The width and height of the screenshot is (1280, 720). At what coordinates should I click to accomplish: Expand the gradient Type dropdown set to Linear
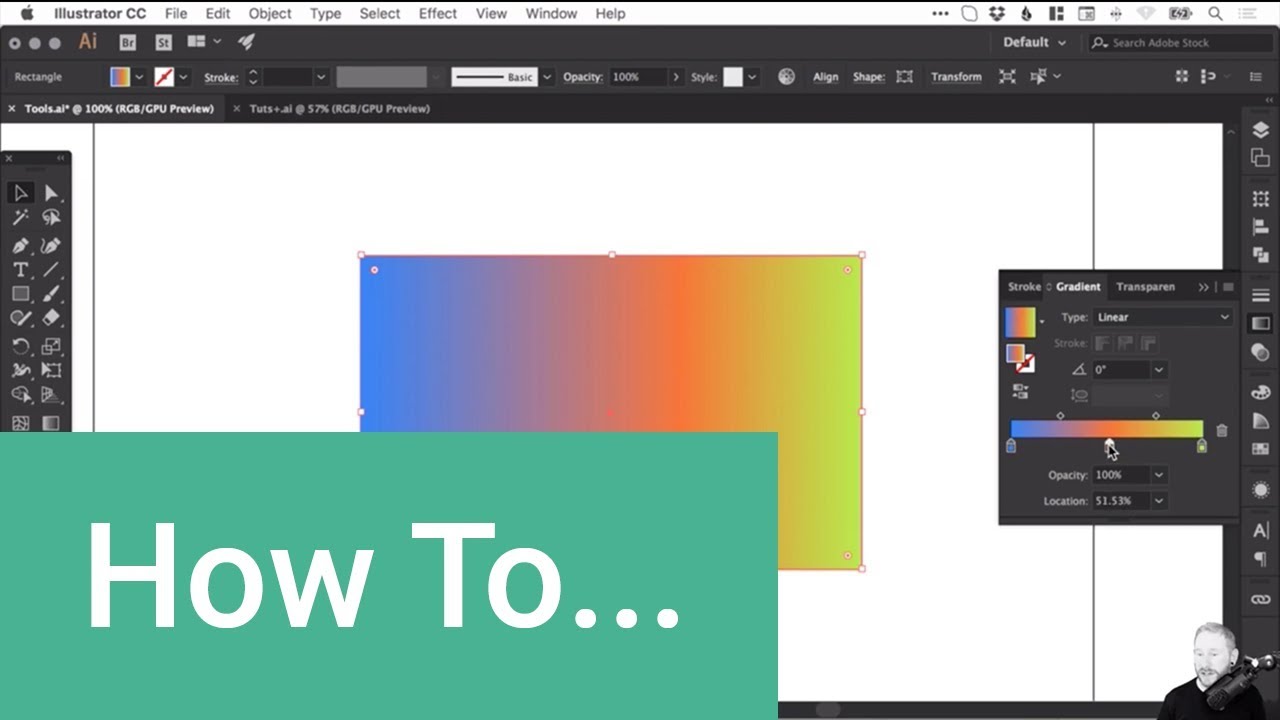point(1163,317)
